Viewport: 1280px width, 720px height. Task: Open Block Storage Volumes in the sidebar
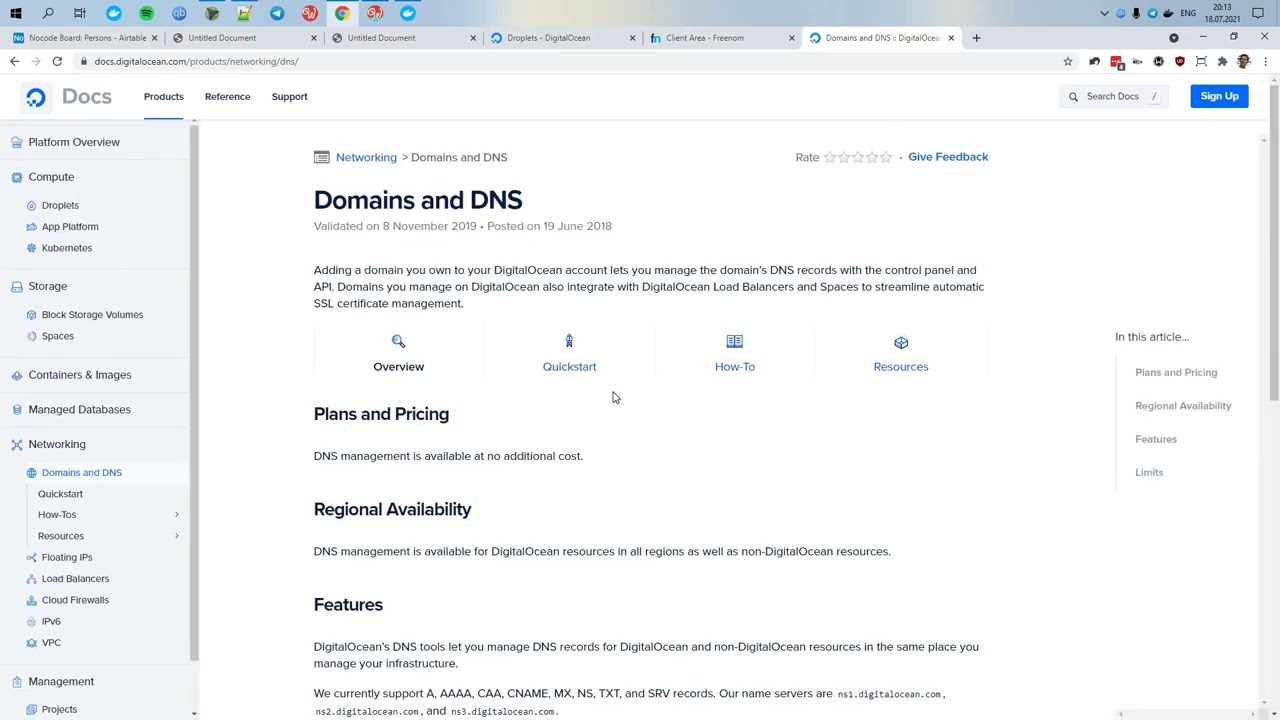tap(92, 315)
